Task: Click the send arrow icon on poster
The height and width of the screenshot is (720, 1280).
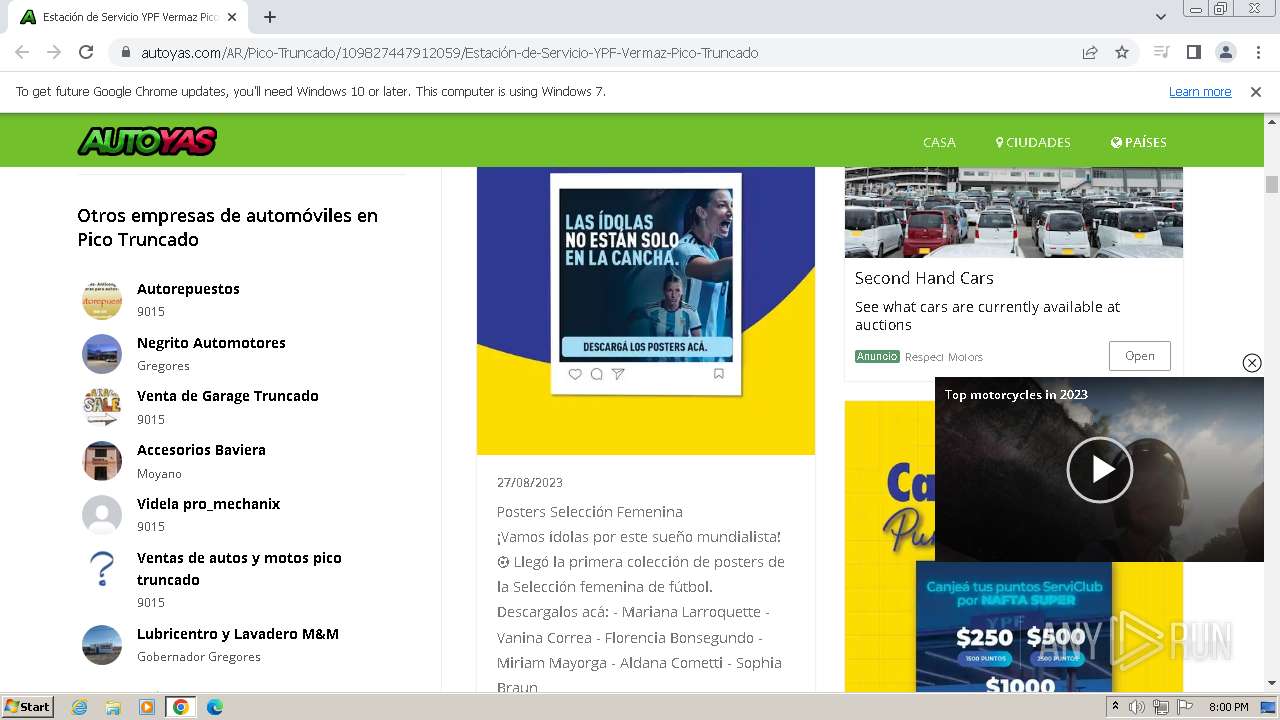Action: pos(618,374)
